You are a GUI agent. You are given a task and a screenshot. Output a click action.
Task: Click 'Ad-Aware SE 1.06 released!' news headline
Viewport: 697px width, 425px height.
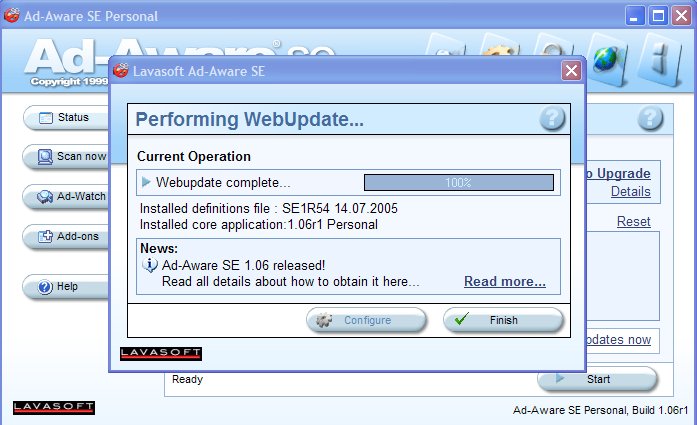point(243,265)
